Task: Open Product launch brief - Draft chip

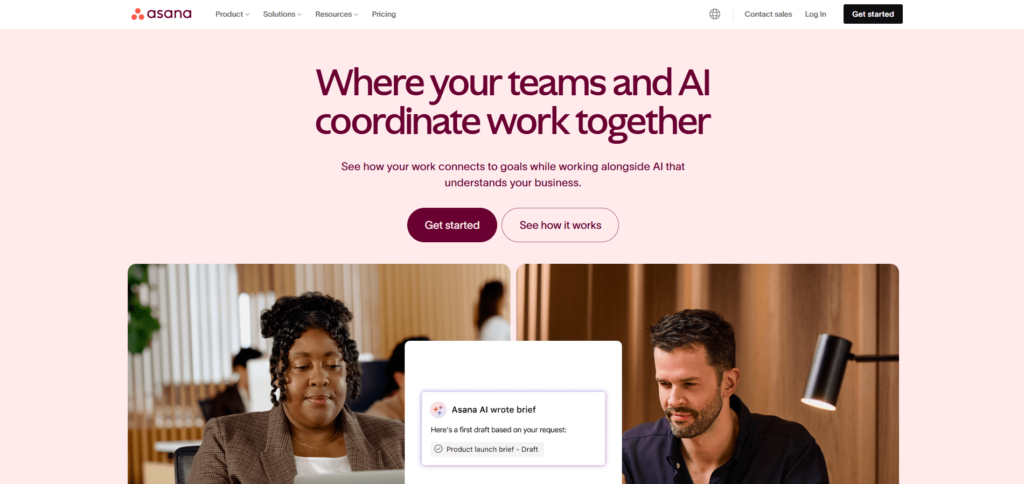Action: coord(487,449)
